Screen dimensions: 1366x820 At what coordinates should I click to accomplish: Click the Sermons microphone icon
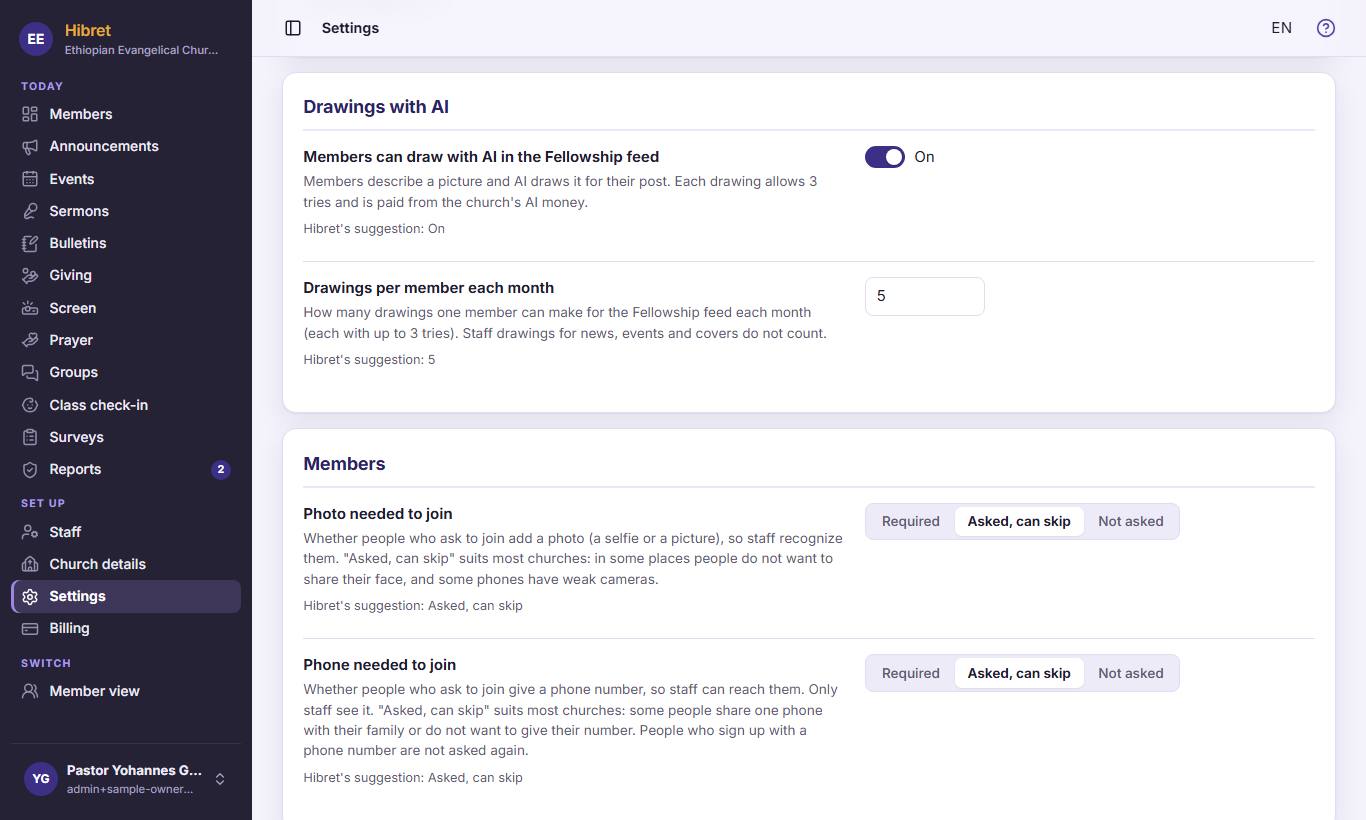pyautogui.click(x=30, y=211)
